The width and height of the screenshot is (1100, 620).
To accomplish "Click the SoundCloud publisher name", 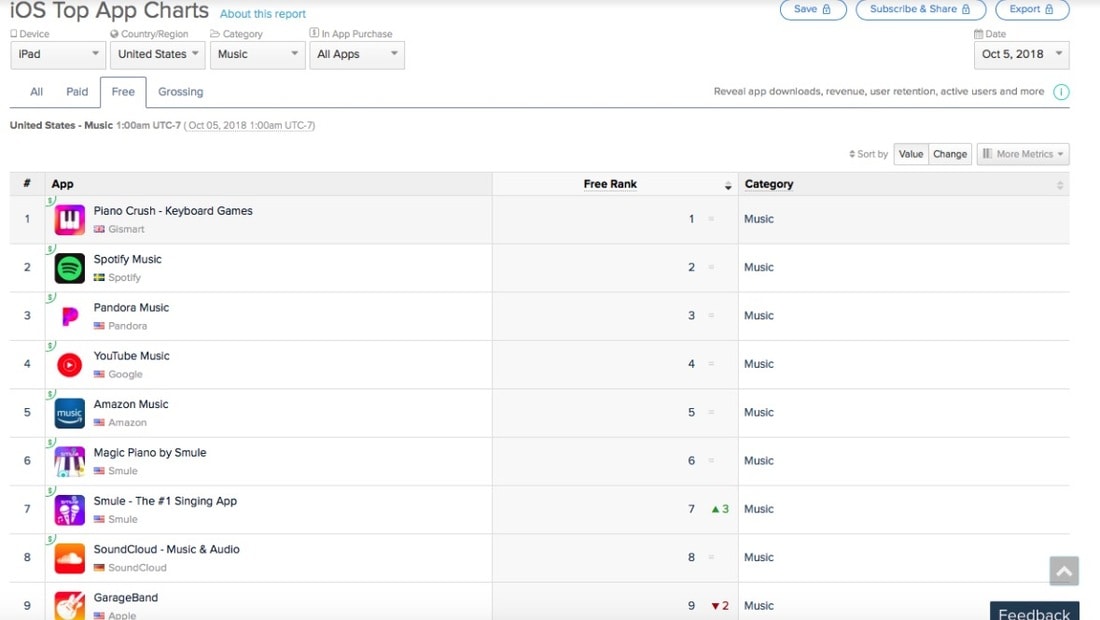I will coord(138,568).
